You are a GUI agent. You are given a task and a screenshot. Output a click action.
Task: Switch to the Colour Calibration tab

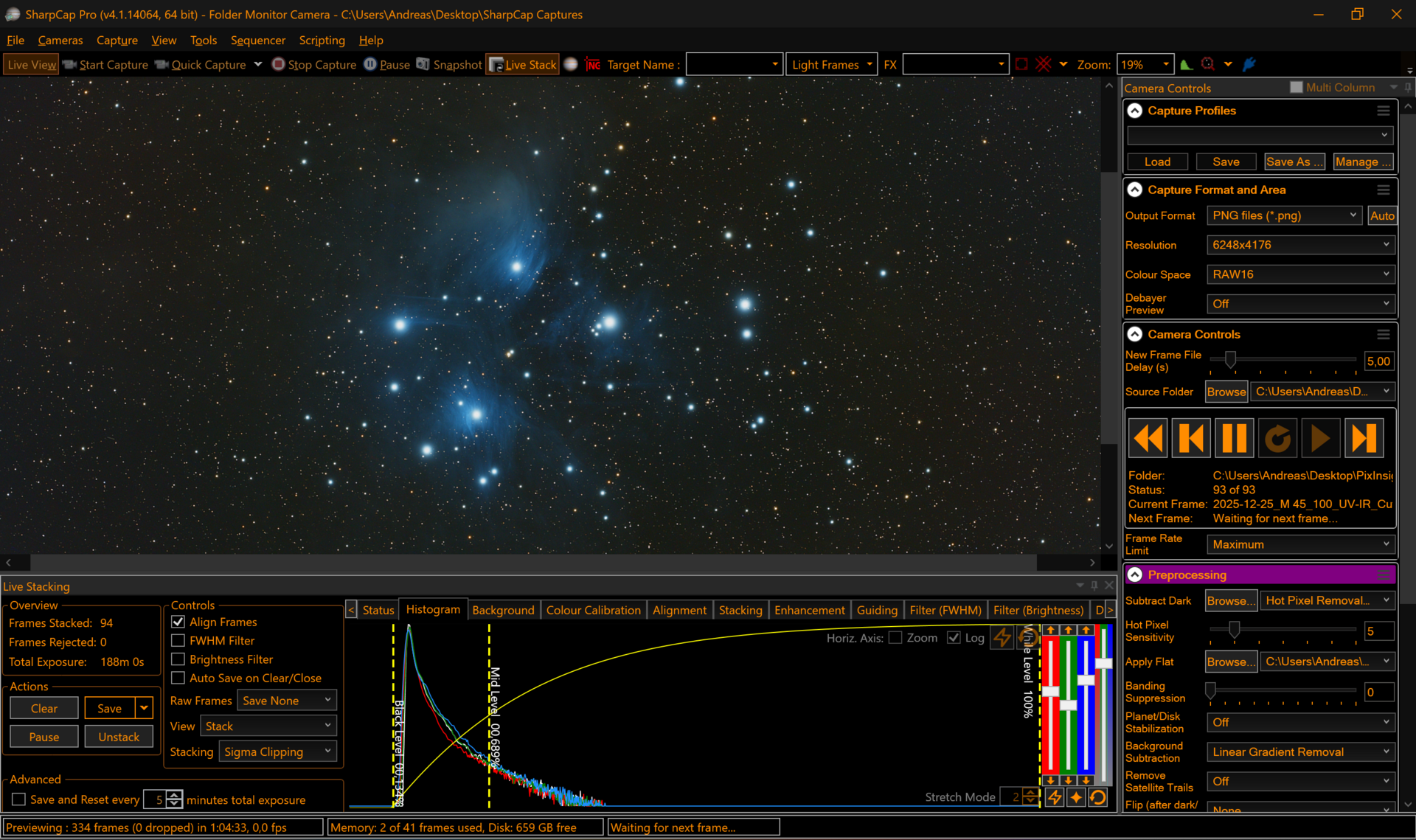(593, 610)
